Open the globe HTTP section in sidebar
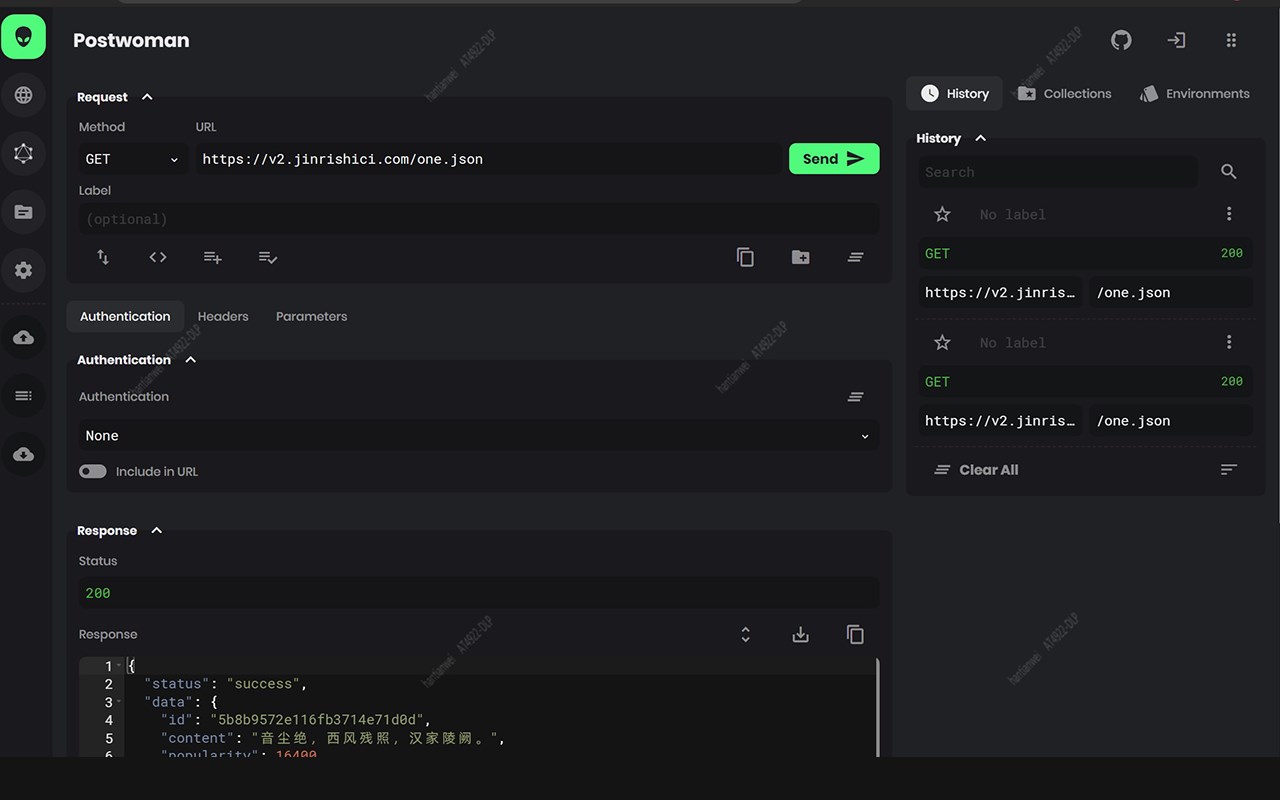1280x800 pixels. (24, 95)
